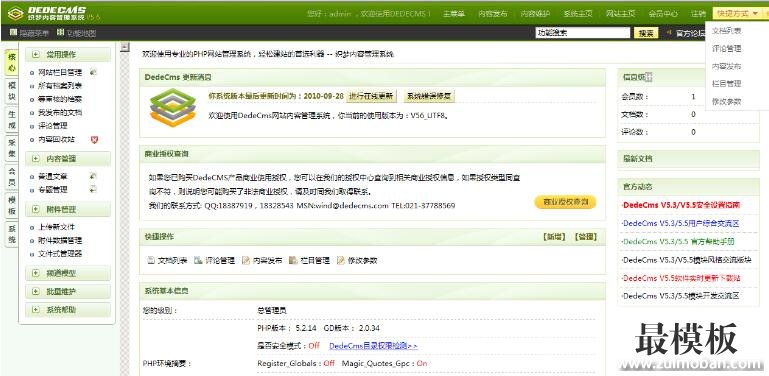Viewport: 769px width, 376px height.
Task: Click 注销 to log out
Action: (x=698, y=14)
